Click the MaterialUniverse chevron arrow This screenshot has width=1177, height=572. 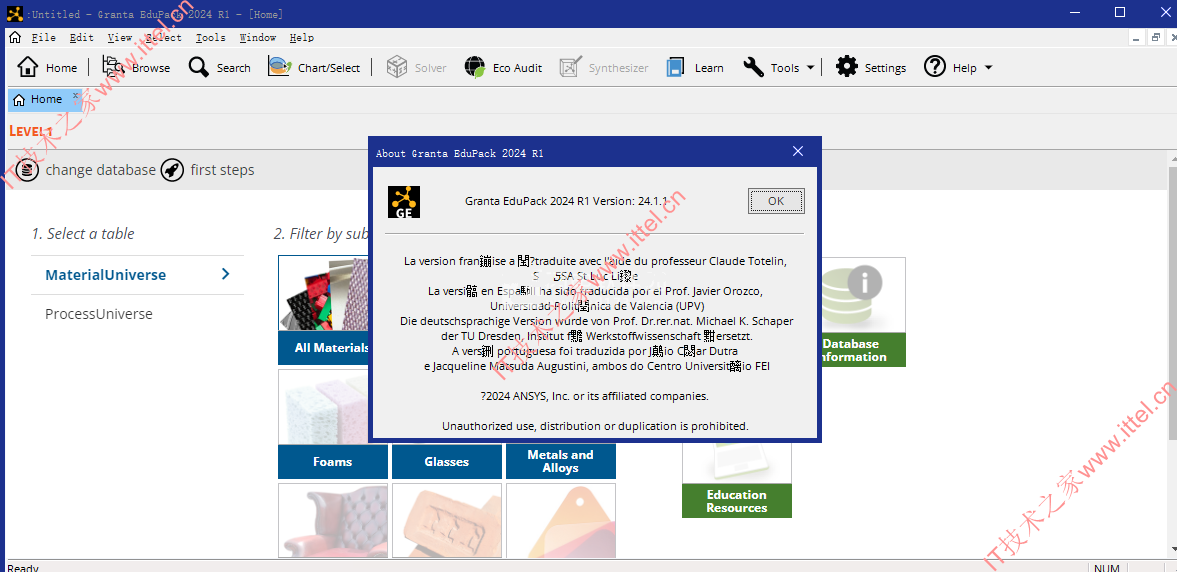coord(225,274)
